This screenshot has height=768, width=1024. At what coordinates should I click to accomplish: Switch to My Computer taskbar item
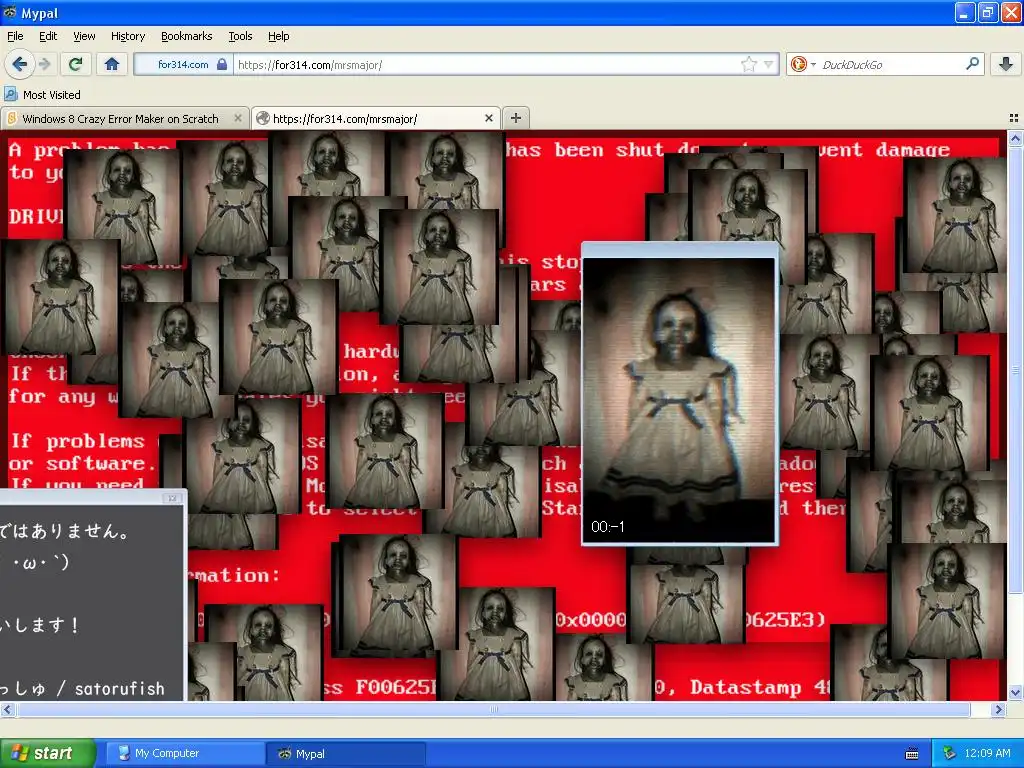[x=184, y=753]
